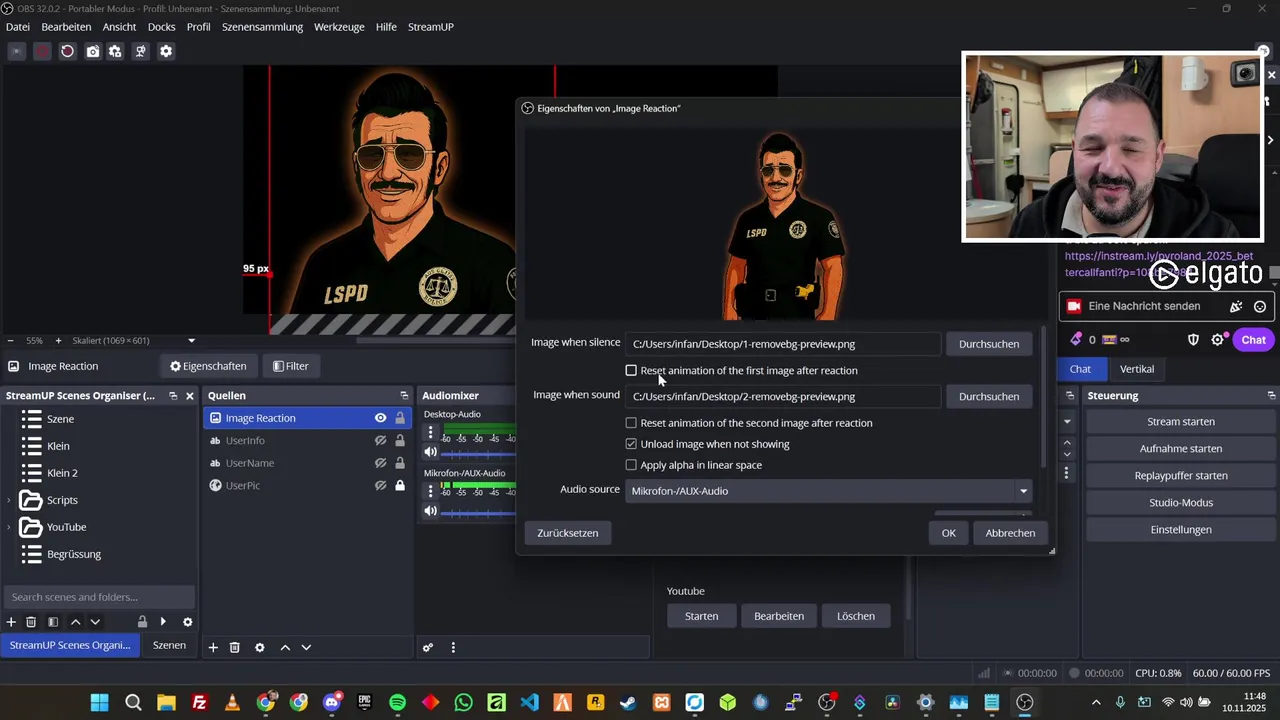This screenshot has height=720, width=1280.
Task: Switch to the Vertikal tab
Action: [x=1137, y=369]
